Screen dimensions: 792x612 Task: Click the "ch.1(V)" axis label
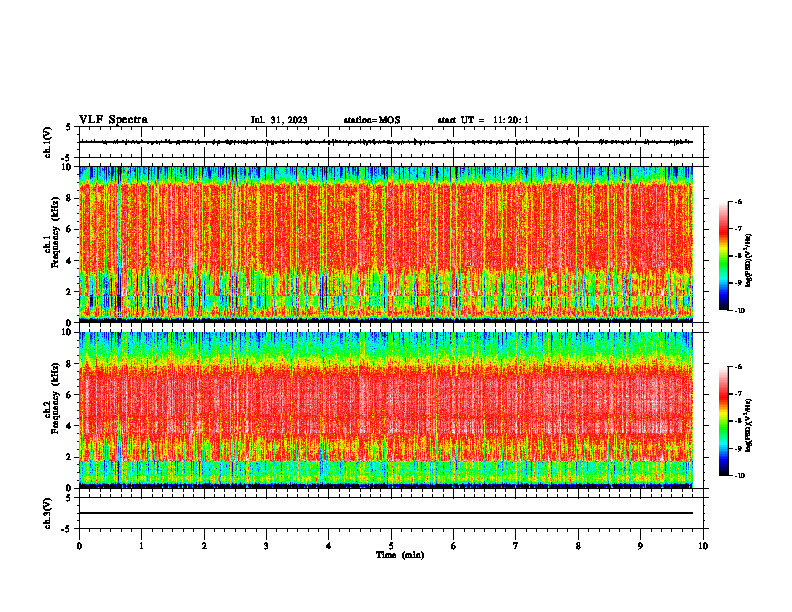[49, 142]
